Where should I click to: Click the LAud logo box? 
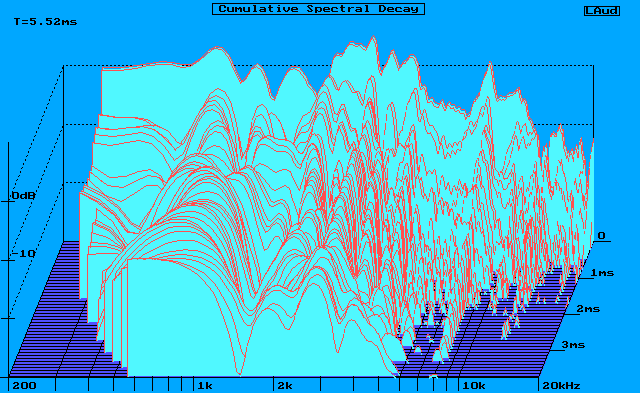tap(602, 11)
